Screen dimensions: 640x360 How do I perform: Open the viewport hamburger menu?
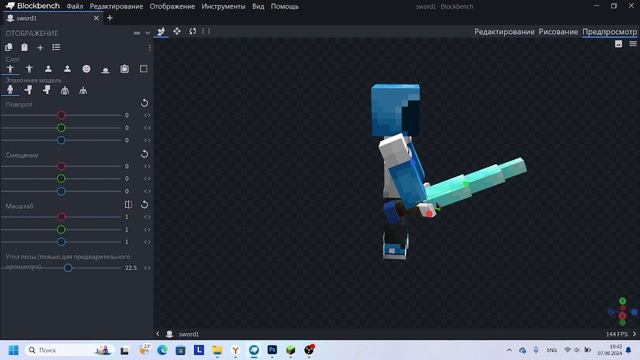click(633, 44)
